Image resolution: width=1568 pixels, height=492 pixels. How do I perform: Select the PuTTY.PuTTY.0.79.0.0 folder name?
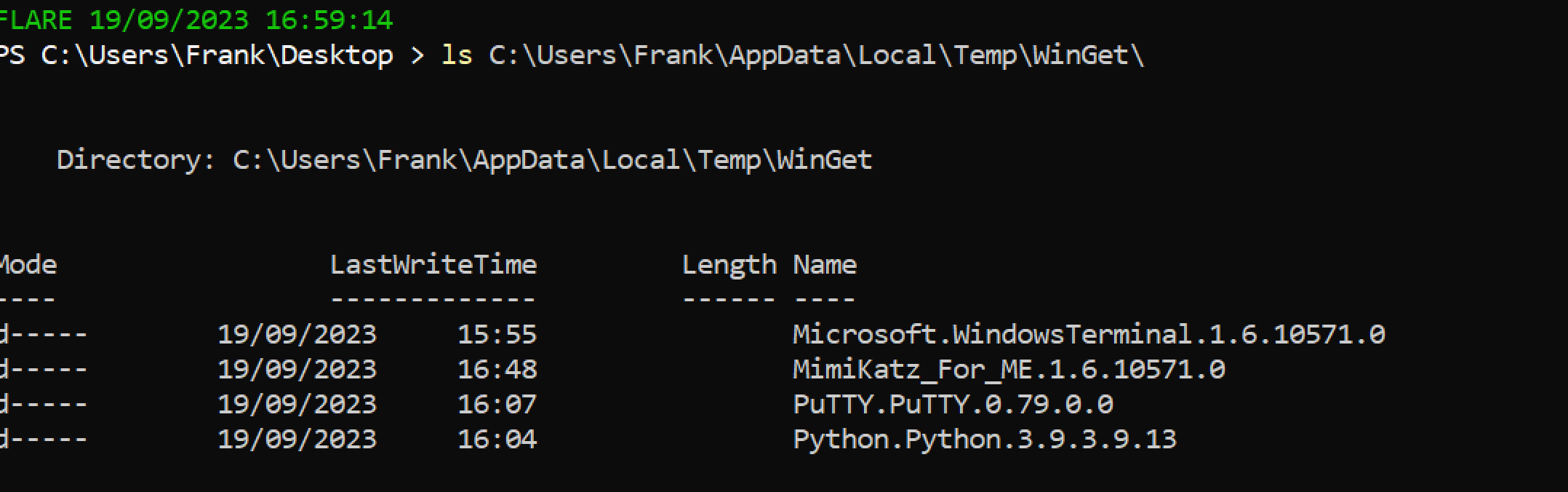coord(953,404)
